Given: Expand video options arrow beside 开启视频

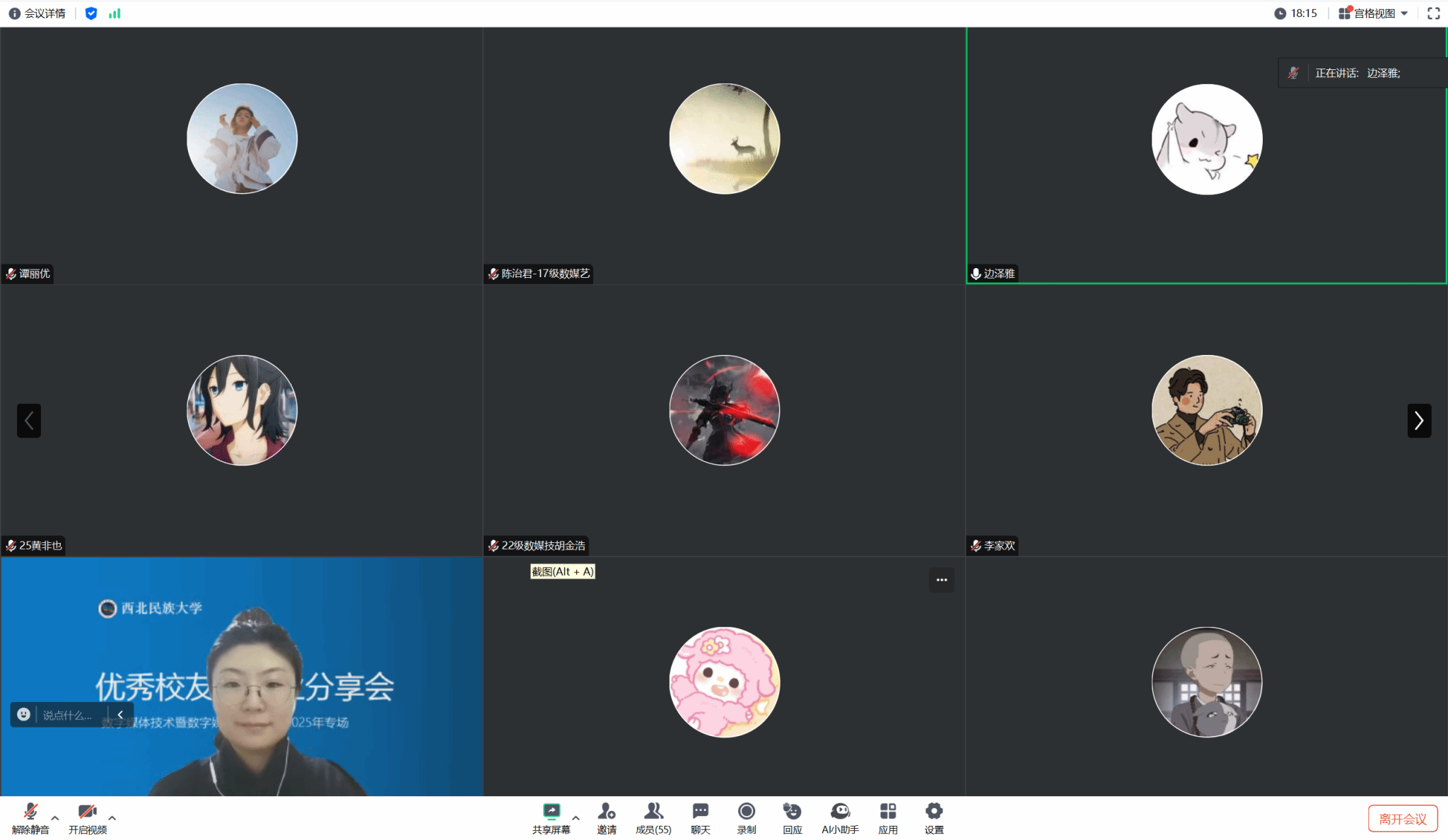Looking at the screenshot, I should coord(112,817).
